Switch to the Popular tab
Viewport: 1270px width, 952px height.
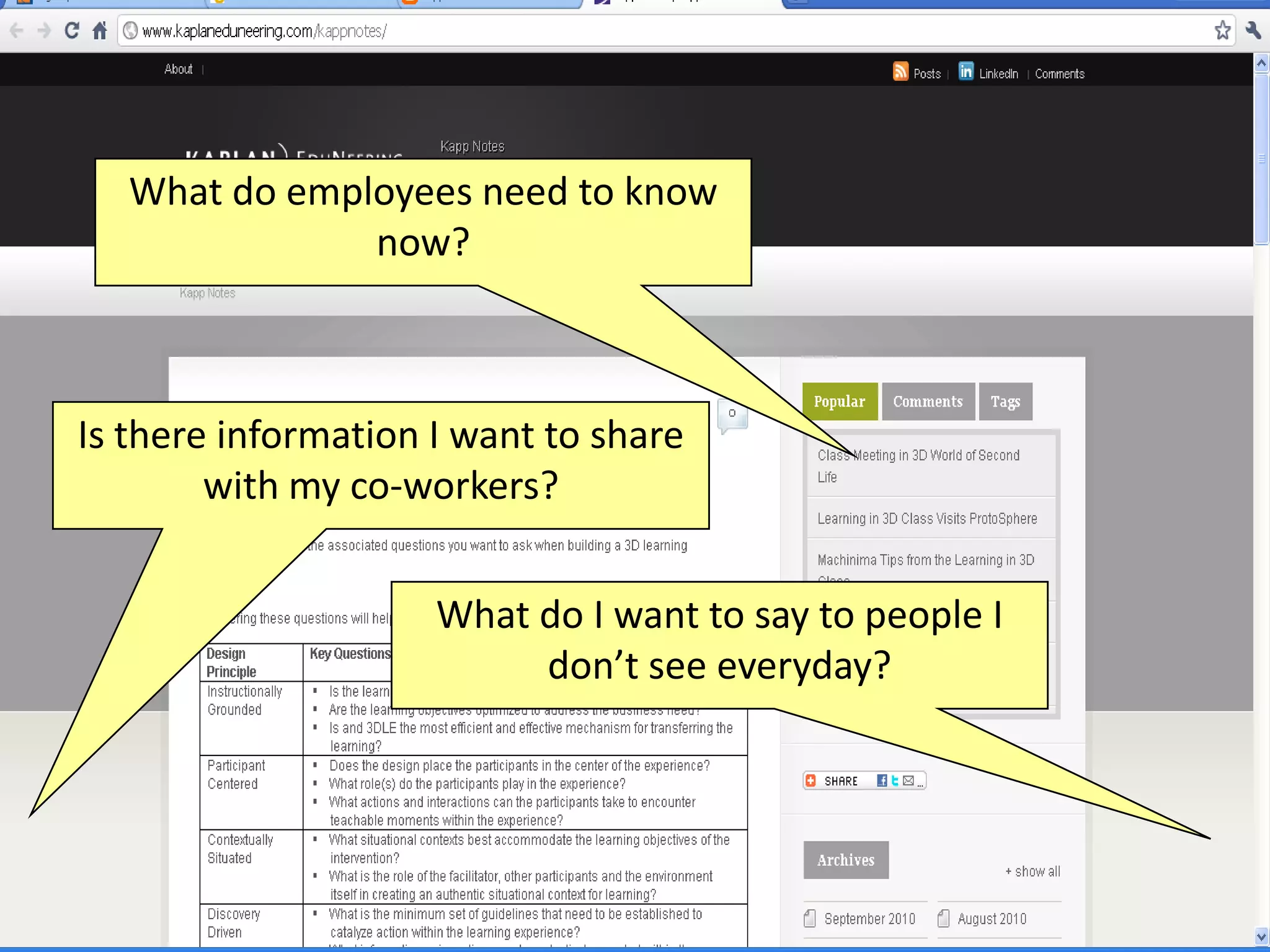(x=840, y=402)
